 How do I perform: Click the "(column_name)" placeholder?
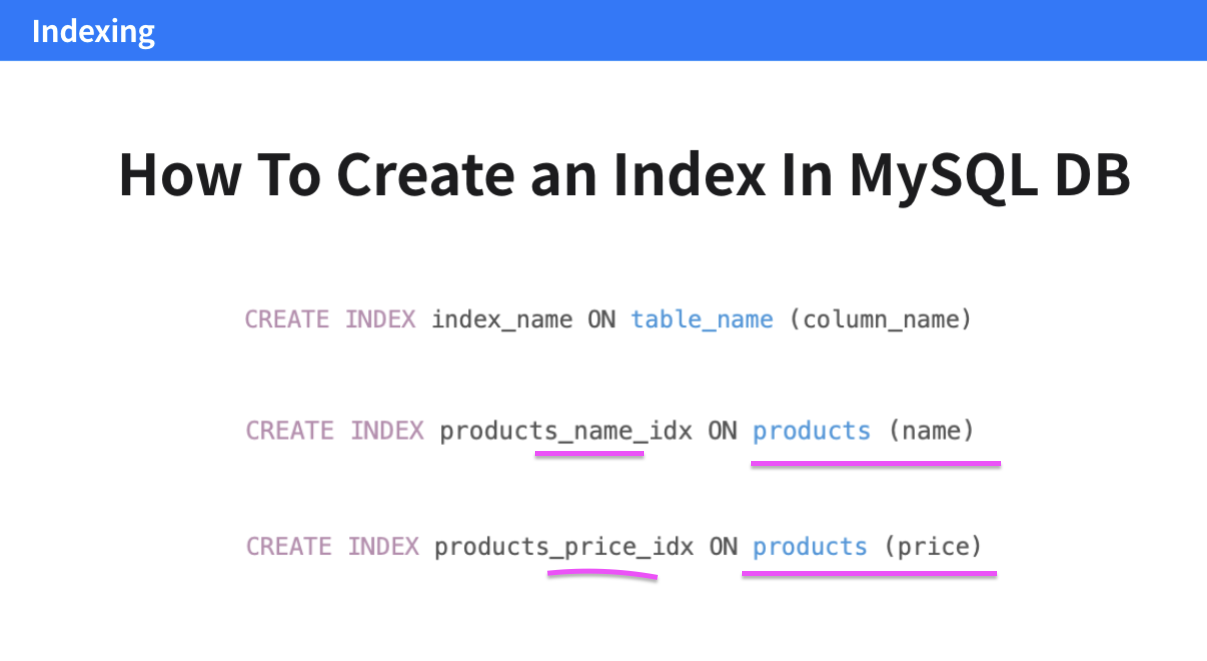tap(880, 320)
